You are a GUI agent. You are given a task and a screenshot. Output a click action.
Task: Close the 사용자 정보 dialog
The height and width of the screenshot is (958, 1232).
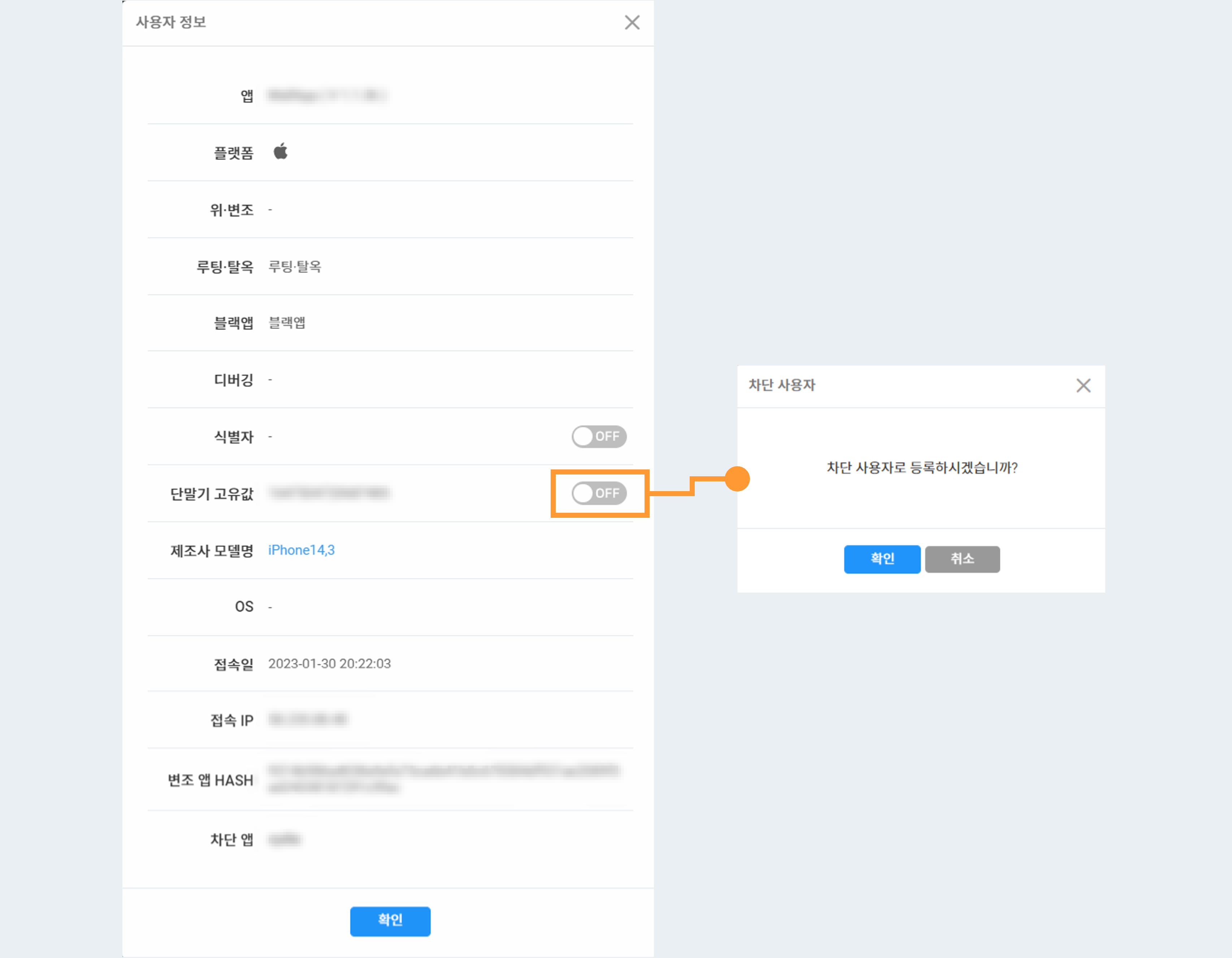(x=632, y=22)
